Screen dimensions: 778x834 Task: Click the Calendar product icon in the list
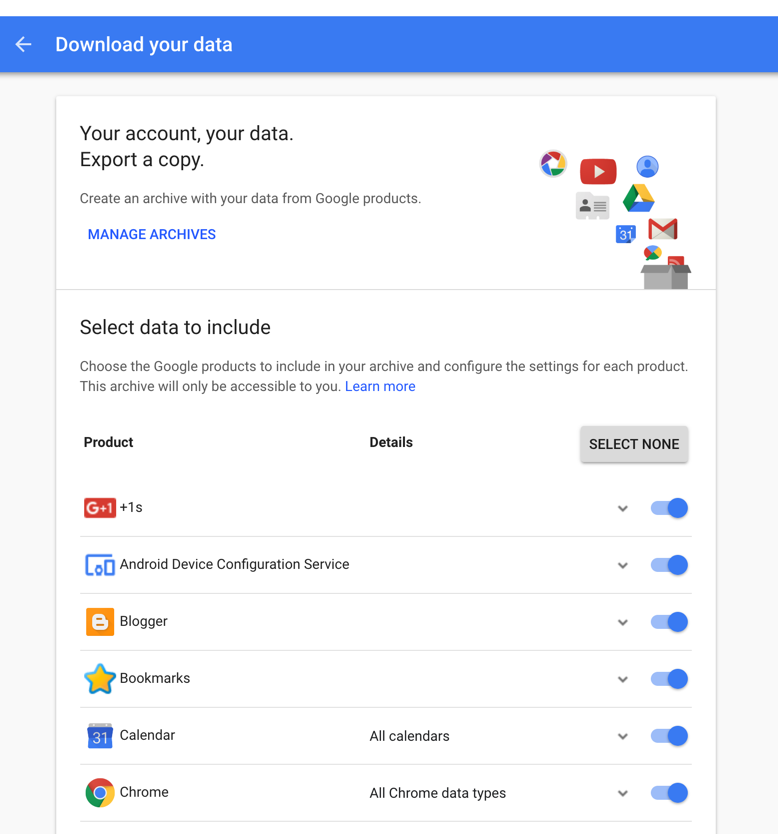coord(99,736)
